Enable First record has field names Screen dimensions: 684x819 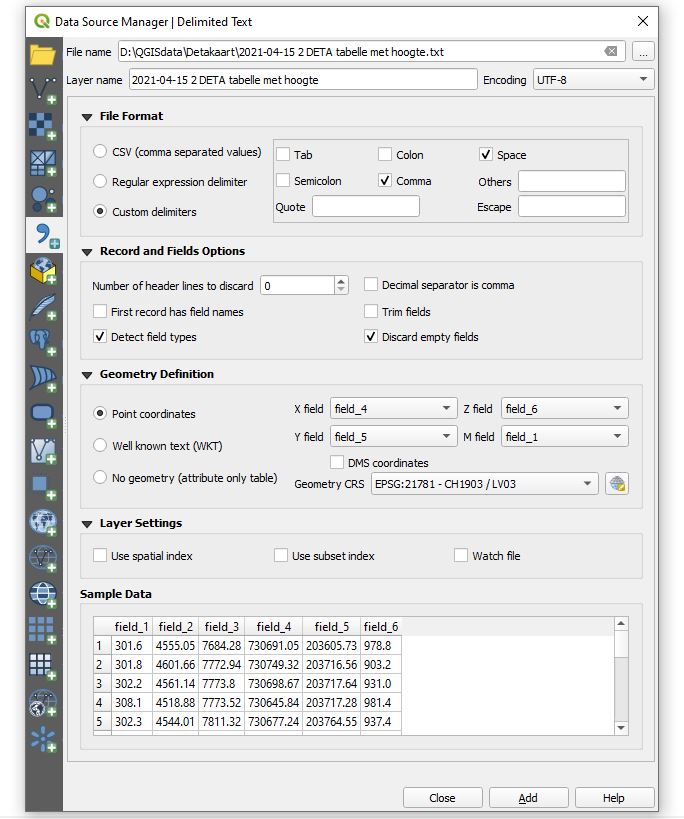point(100,312)
